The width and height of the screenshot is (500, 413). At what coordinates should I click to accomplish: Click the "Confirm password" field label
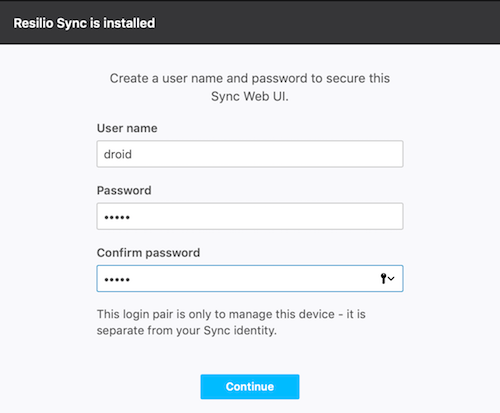[x=148, y=253]
